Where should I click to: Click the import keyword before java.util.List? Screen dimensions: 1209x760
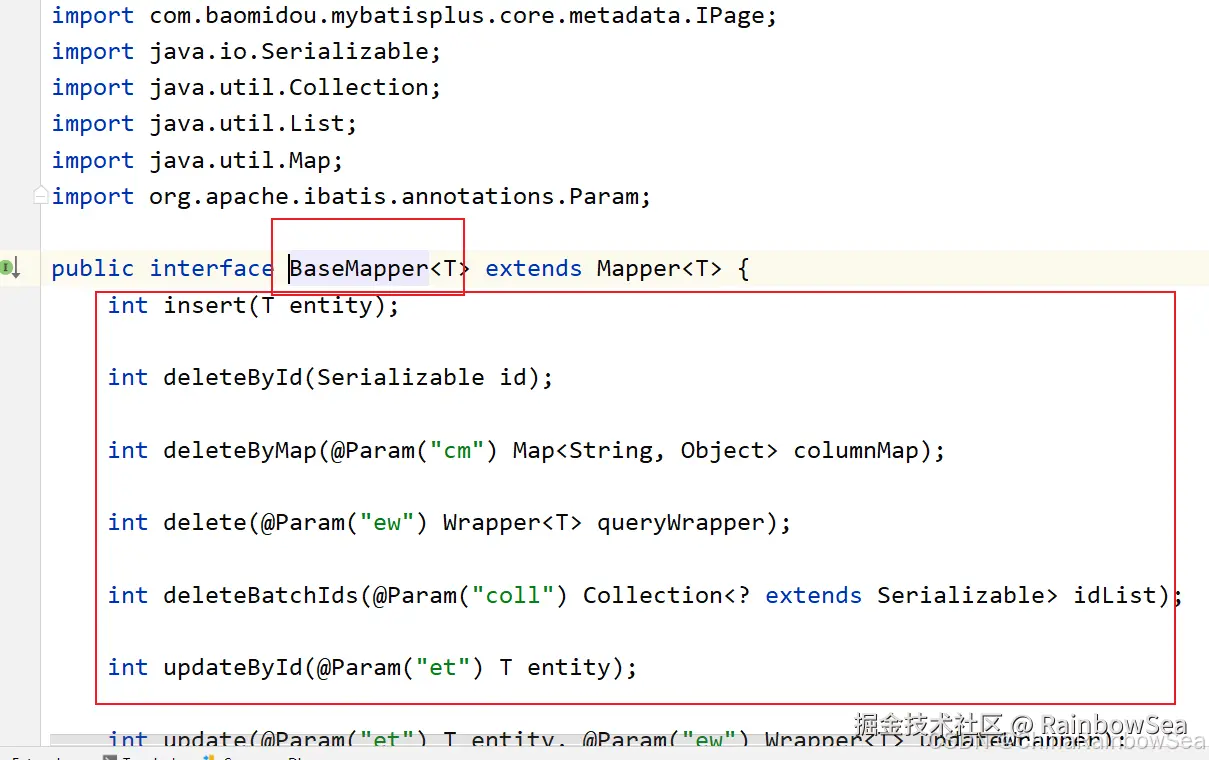click(x=93, y=123)
